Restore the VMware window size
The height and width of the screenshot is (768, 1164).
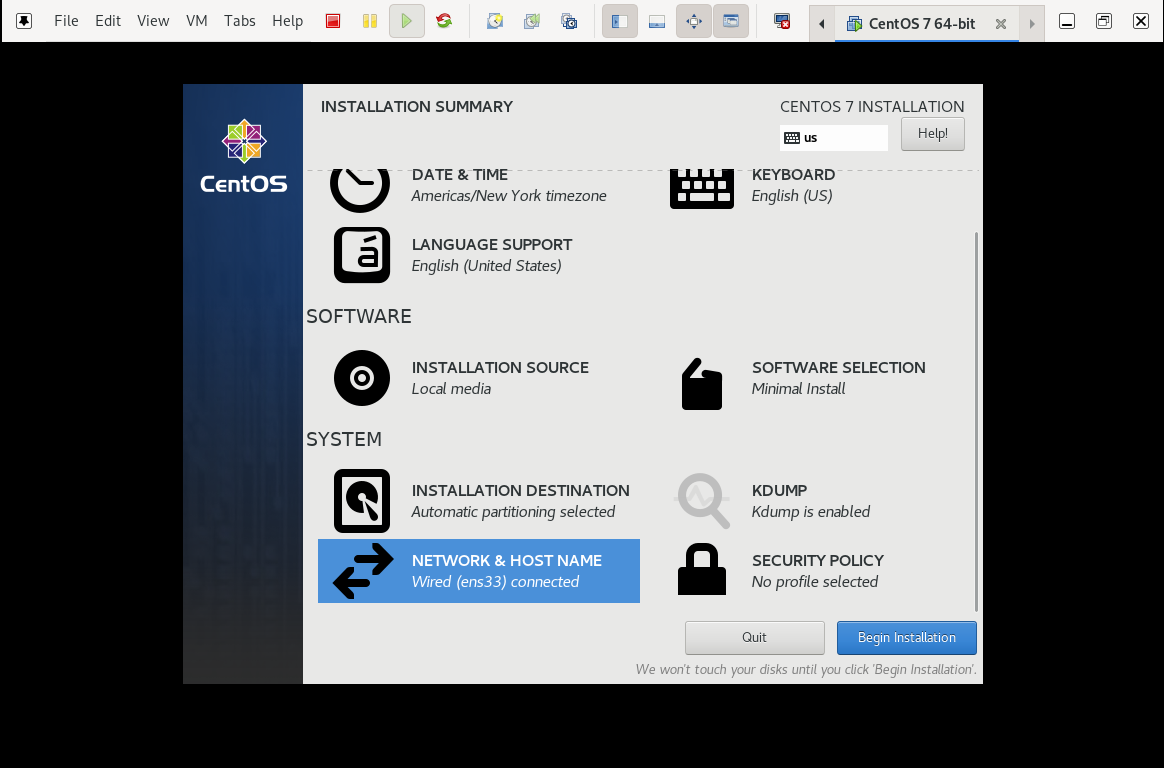tap(1104, 21)
